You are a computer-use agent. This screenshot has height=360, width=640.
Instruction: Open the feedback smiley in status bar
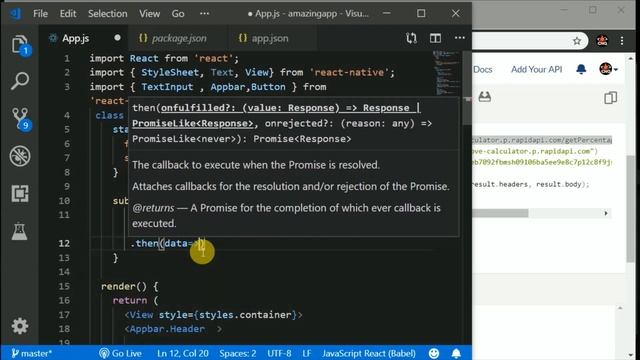point(434,353)
